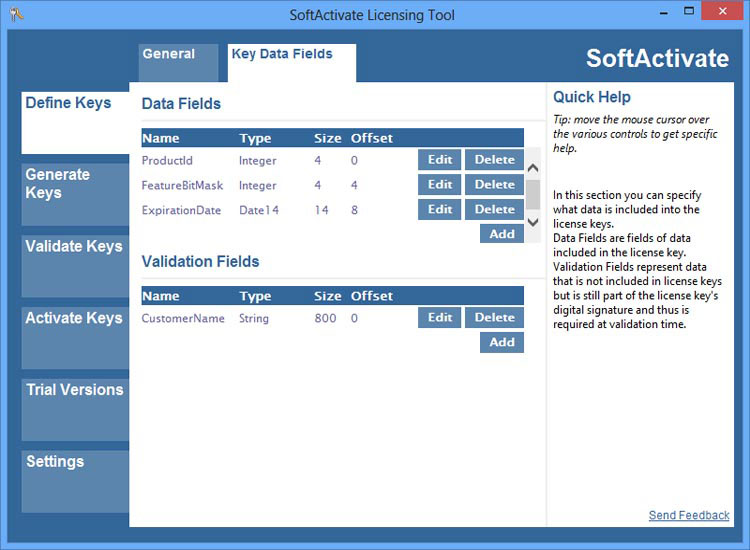Edit the FeatureBitMask field
750x550 pixels.
(x=440, y=185)
